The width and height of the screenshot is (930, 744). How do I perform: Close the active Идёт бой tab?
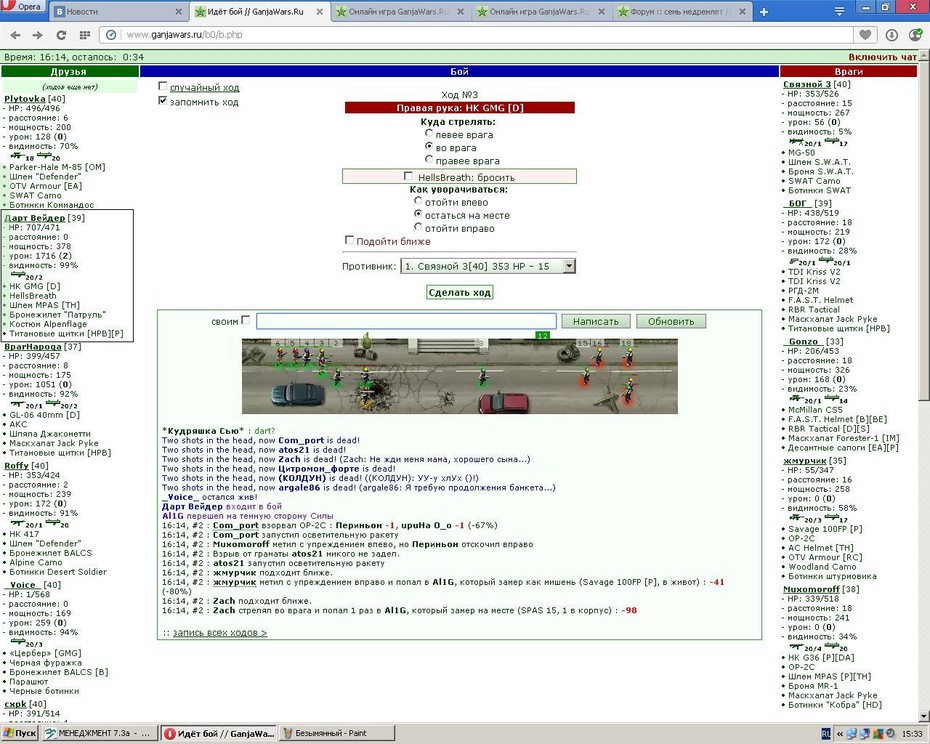click(320, 11)
